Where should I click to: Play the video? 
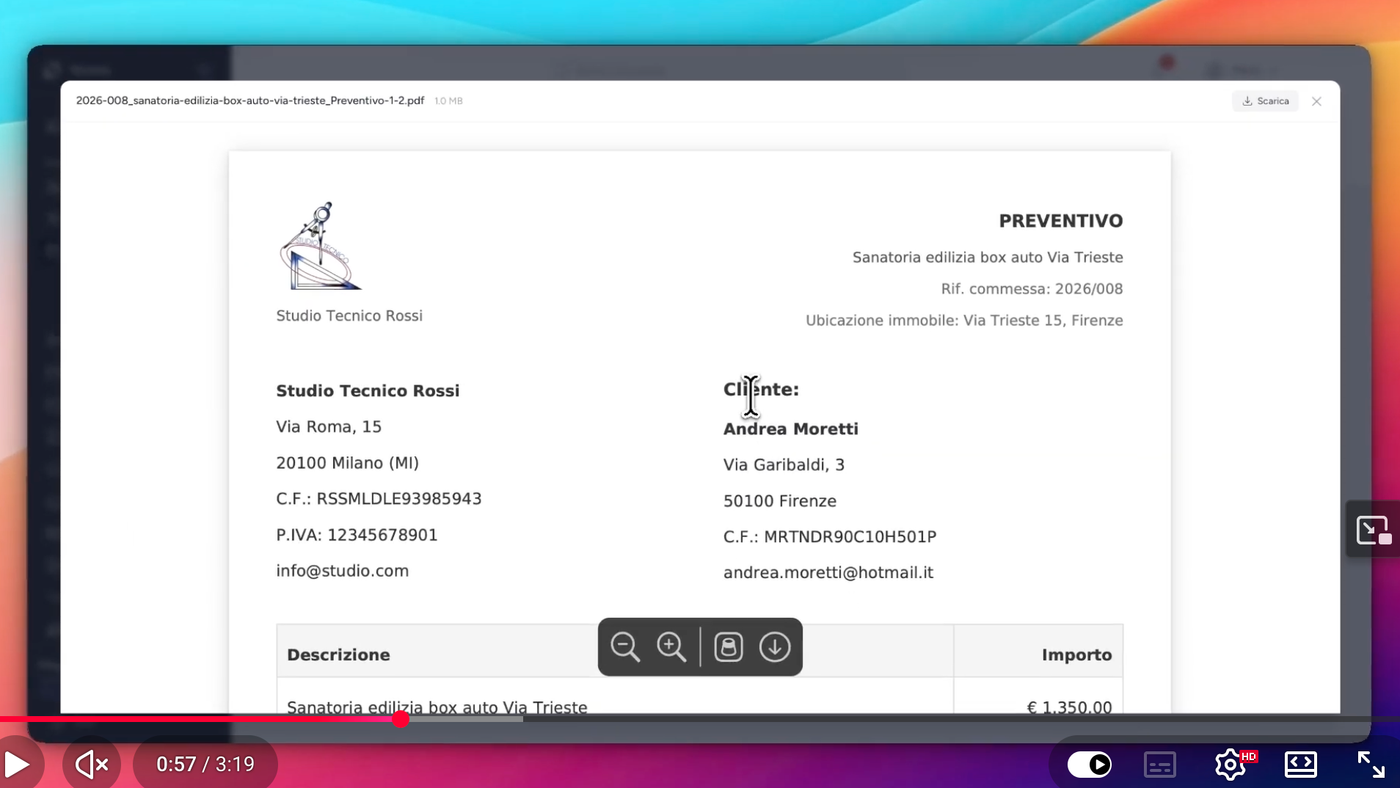pos(16,765)
